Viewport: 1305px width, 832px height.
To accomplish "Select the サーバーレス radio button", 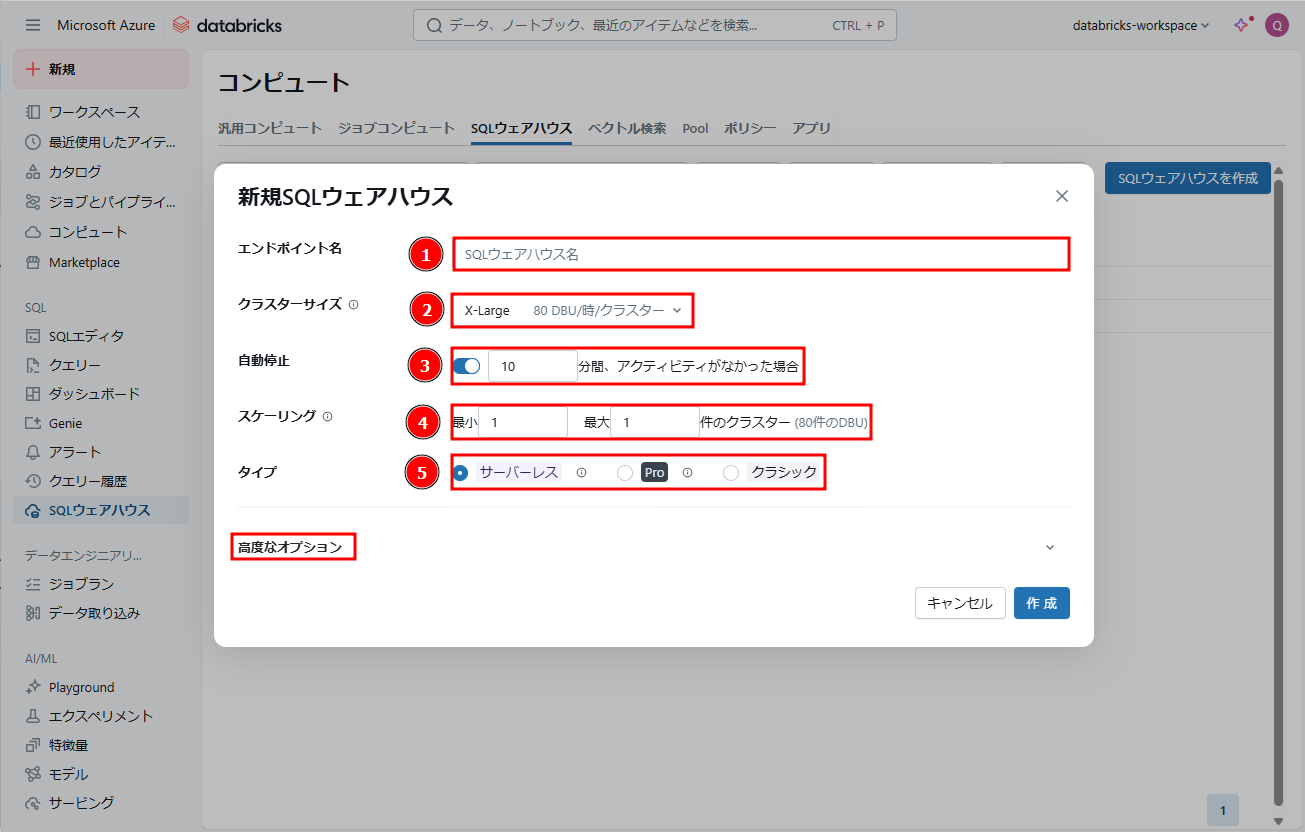I will point(461,473).
